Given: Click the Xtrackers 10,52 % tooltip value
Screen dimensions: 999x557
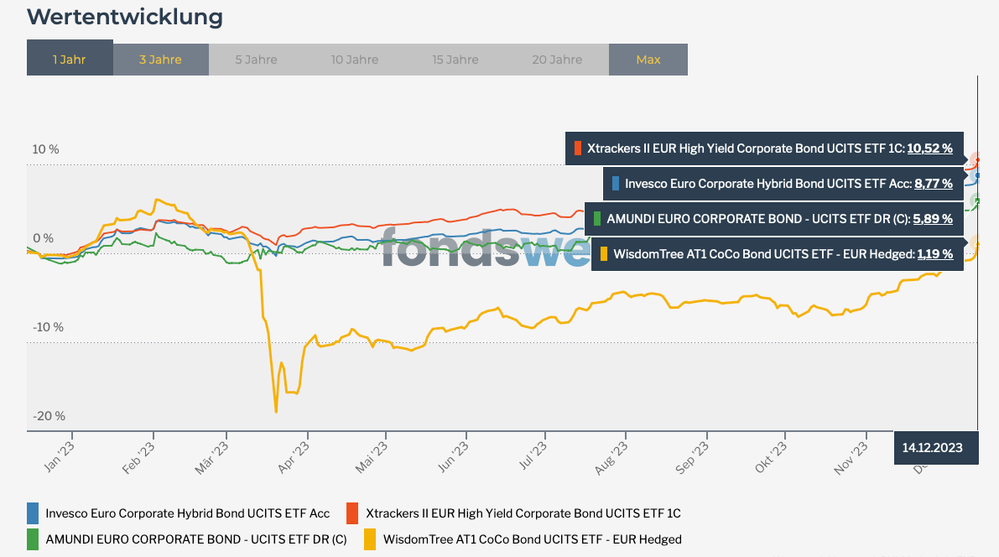Looking at the screenshot, I should [929, 149].
